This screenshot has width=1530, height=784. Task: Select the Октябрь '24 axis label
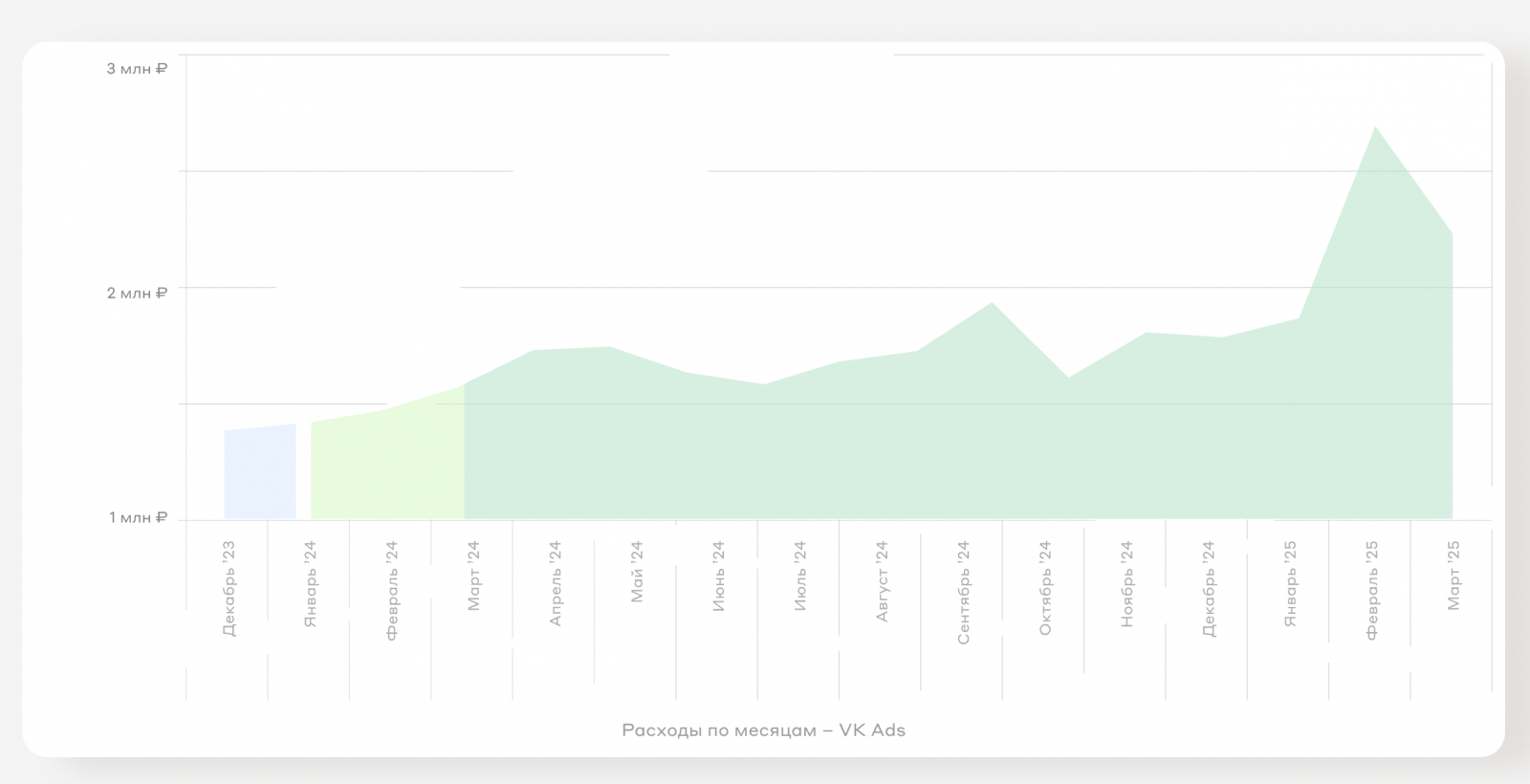click(1045, 587)
